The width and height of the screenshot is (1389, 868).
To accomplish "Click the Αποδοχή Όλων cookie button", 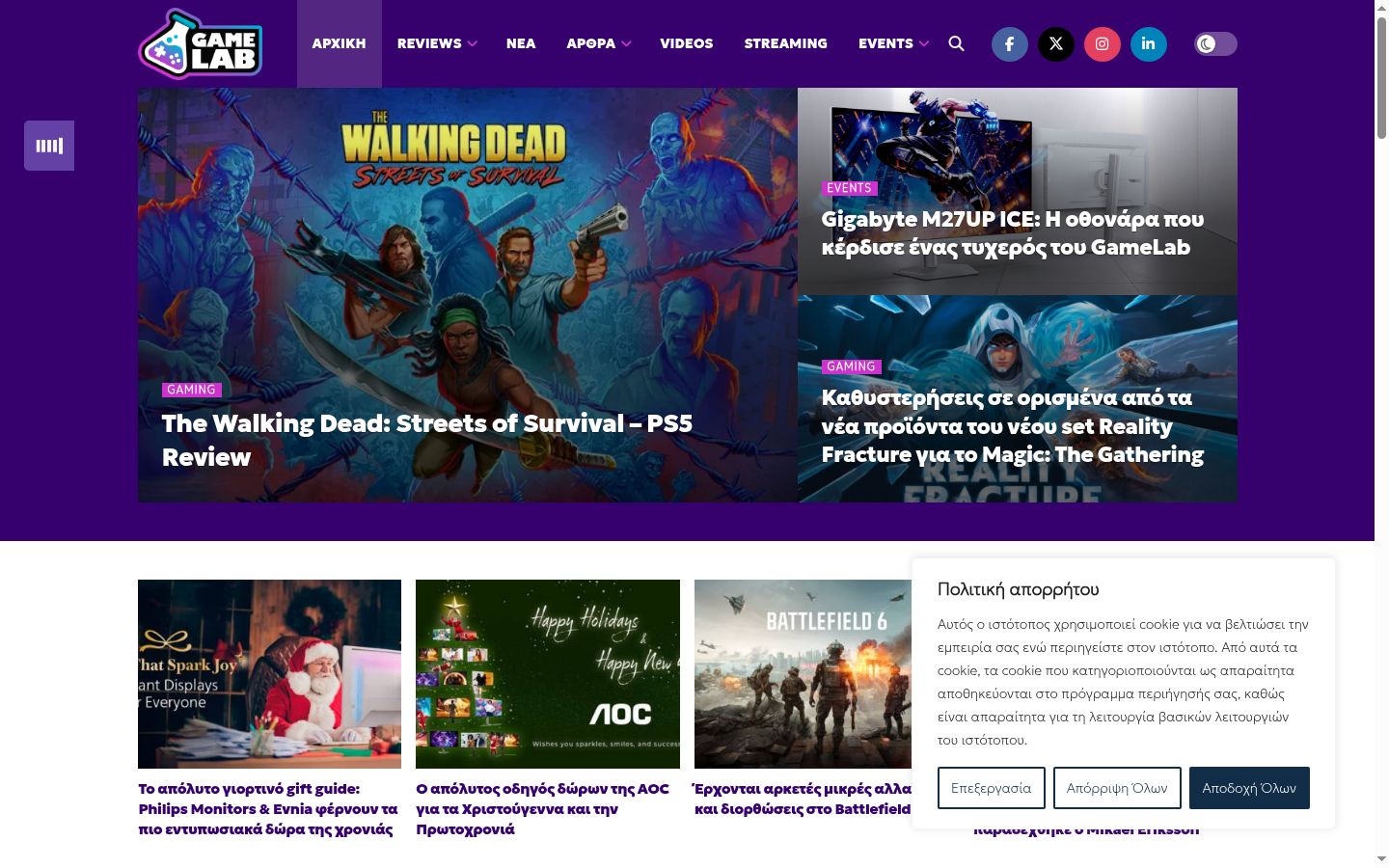I will [1249, 788].
